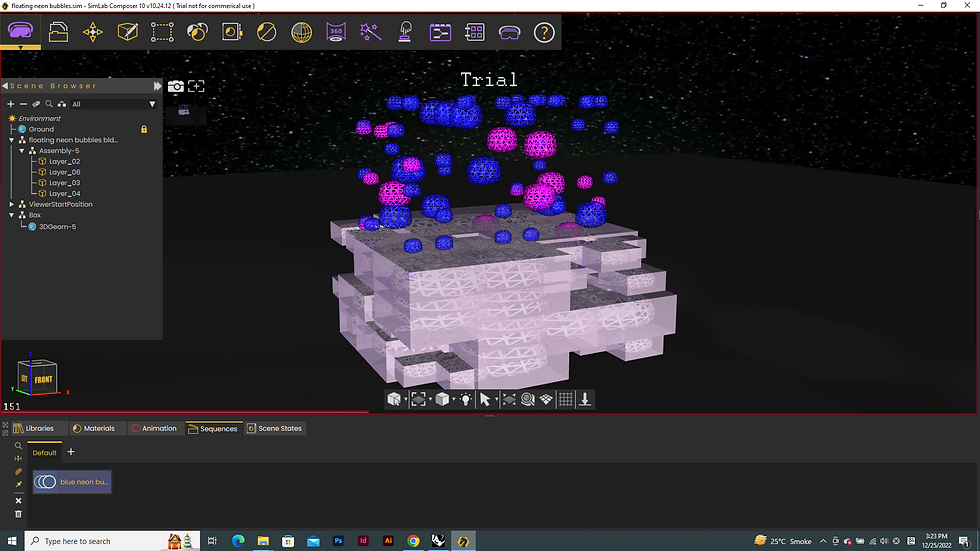Click the Windows taskbar search box
Image resolution: width=980 pixels, height=551 pixels.
point(112,541)
